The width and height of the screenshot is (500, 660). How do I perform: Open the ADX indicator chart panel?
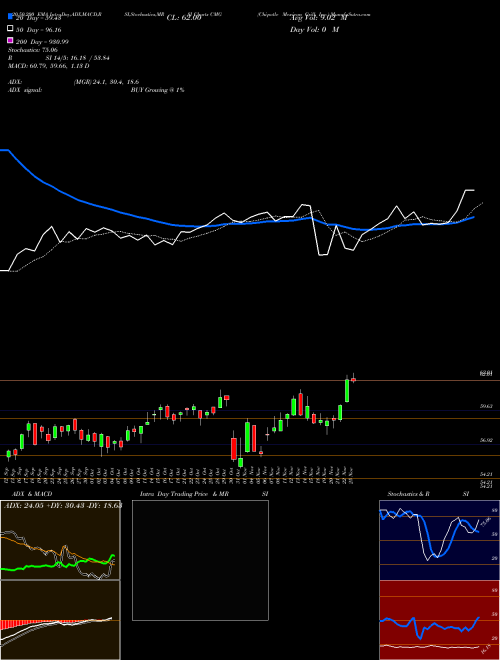[x=60, y=540]
